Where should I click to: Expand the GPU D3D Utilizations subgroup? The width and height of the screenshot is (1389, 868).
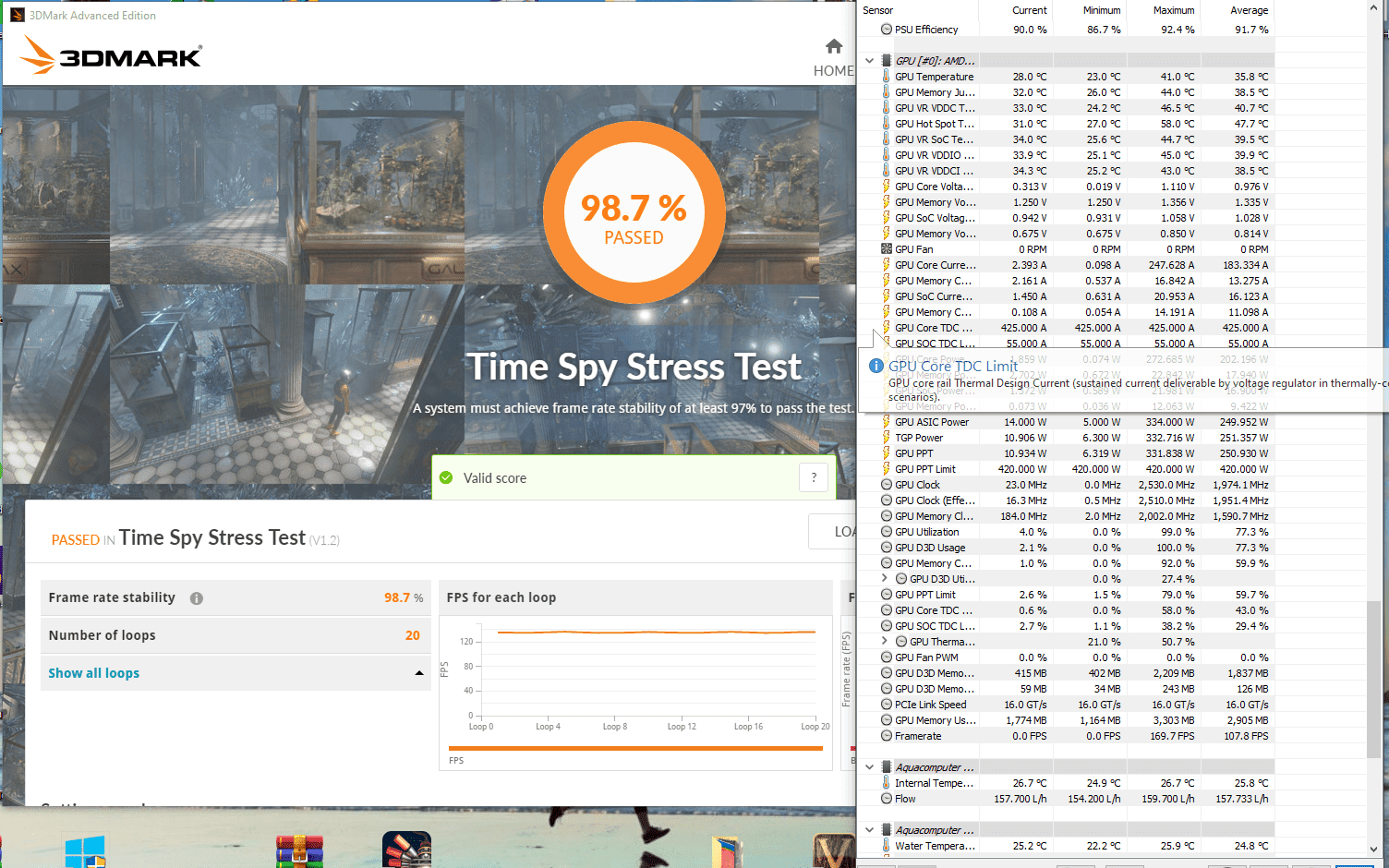click(x=885, y=579)
